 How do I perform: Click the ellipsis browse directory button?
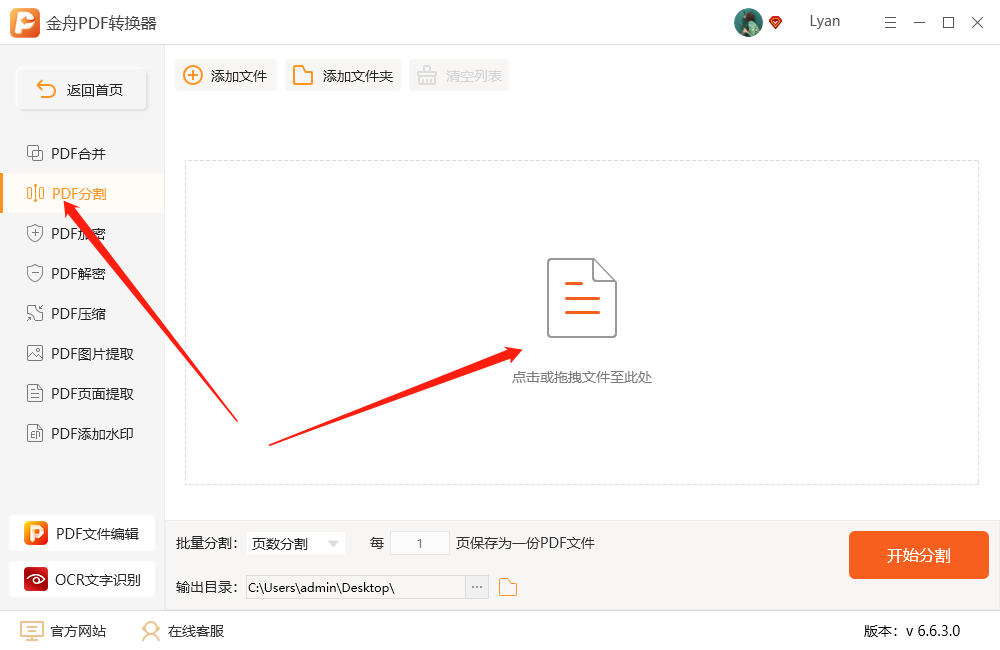pos(477,587)
